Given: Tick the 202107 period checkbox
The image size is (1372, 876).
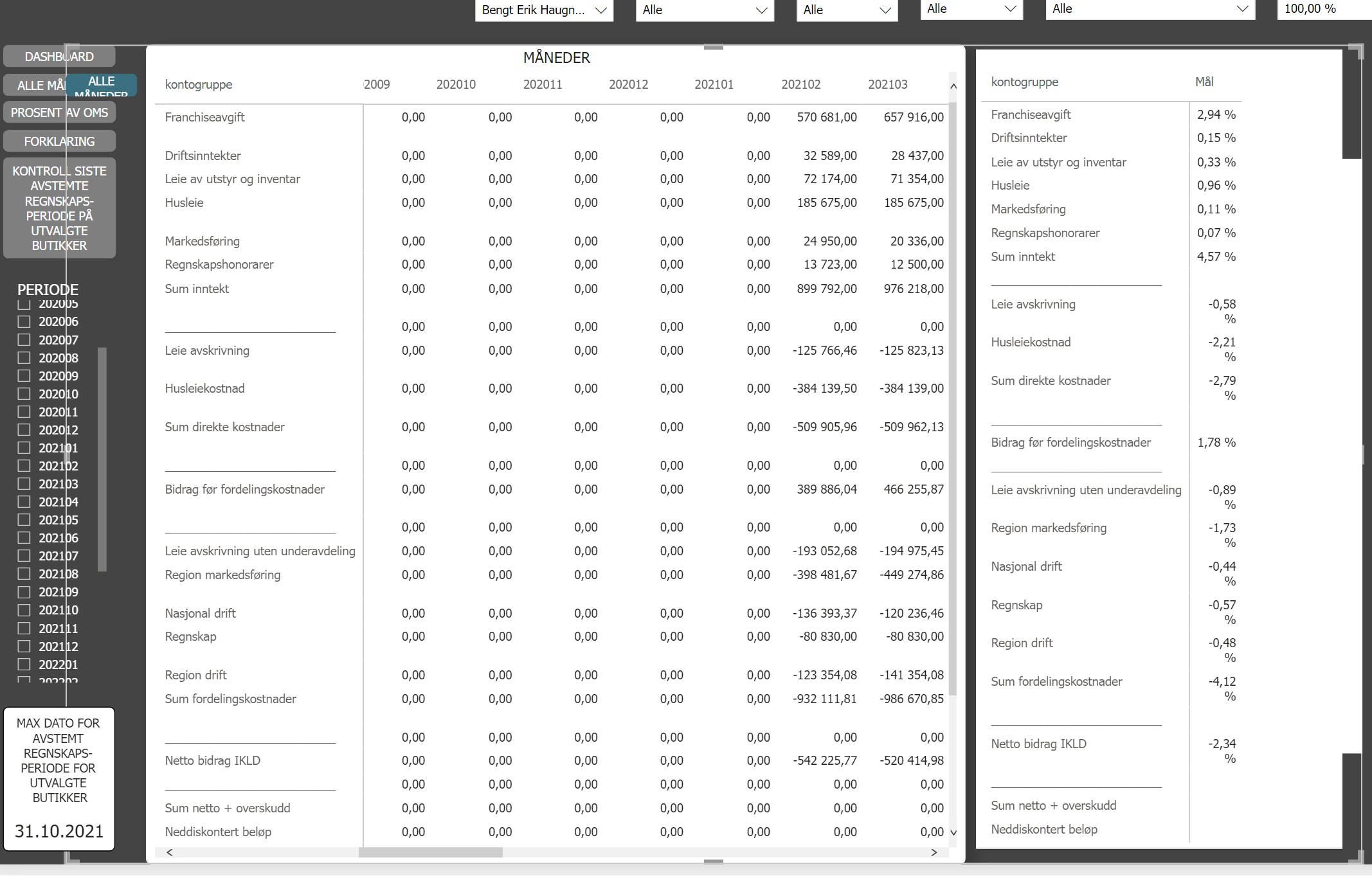Looking at the screenshot, I should click(24, 556).
